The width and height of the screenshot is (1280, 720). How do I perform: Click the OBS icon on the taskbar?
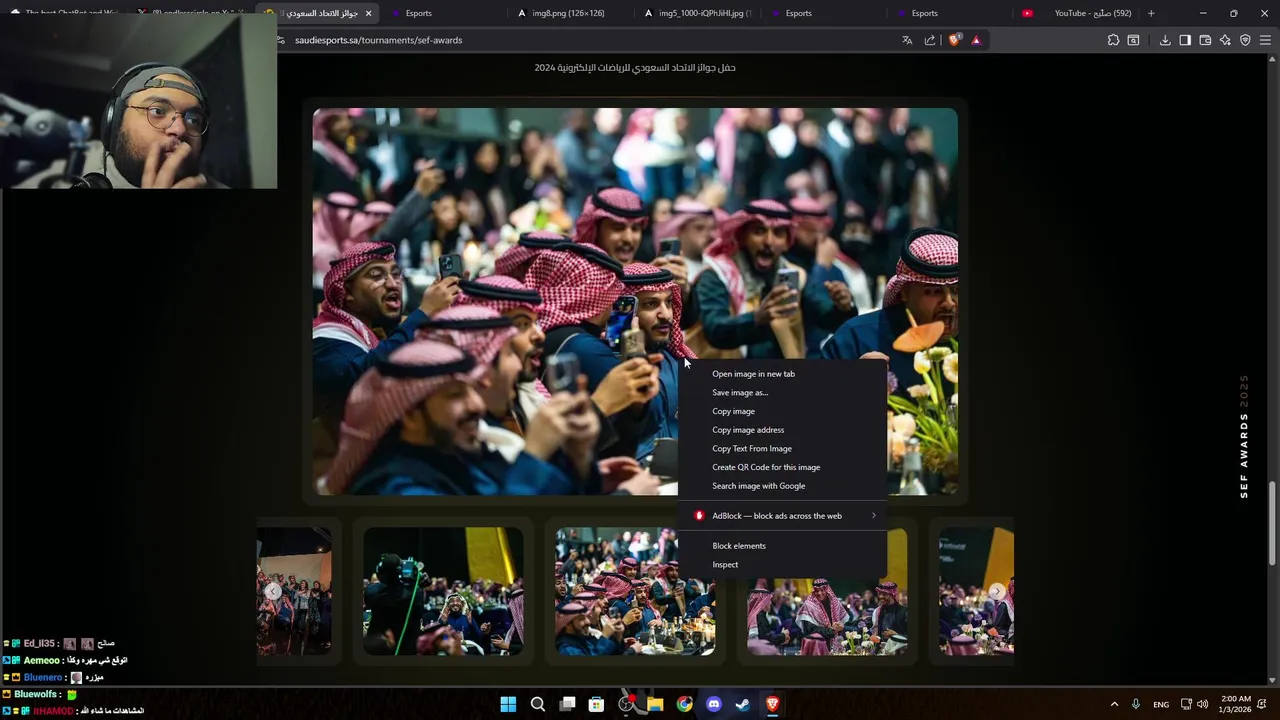[x=626, y=704]
